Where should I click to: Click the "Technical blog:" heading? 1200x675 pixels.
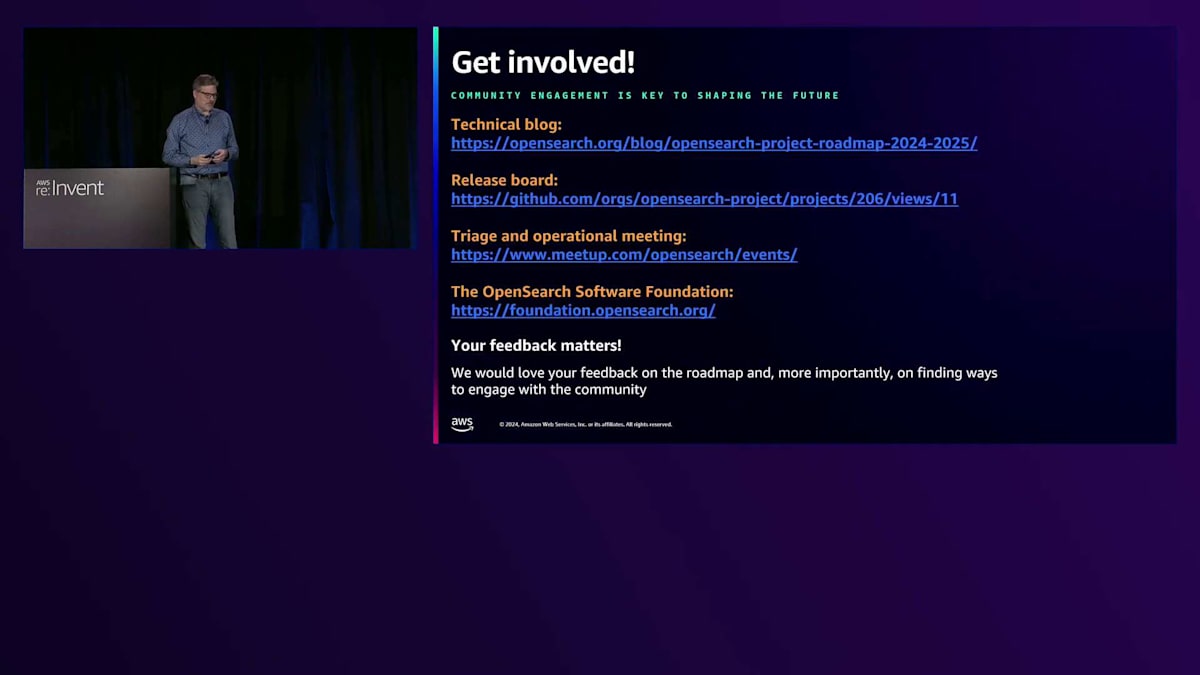pyautogui.click(x=506, y=125)
